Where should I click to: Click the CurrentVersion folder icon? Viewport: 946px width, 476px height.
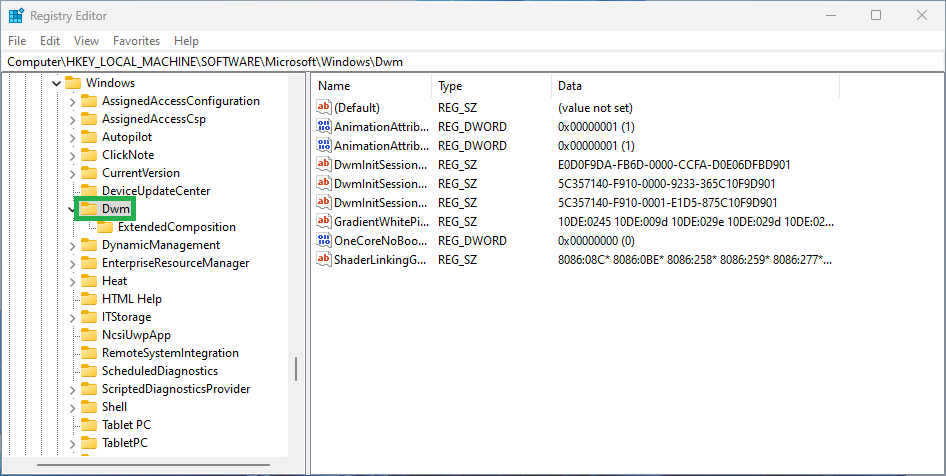pyautogui.click(x=89, y=173)
